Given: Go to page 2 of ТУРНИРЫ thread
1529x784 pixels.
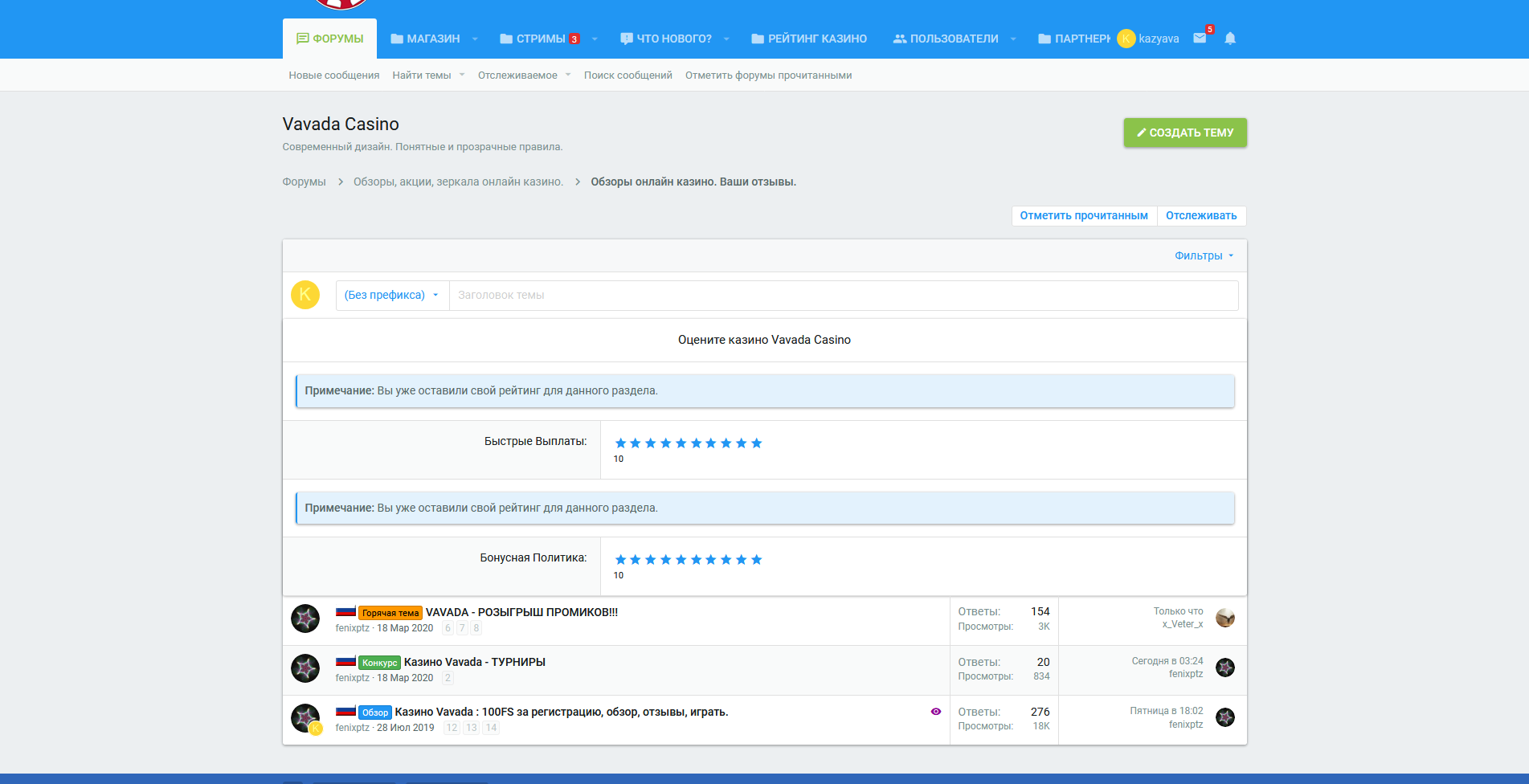Looking at the screenshot, I should pyautogui.click(x=448, y=678).
